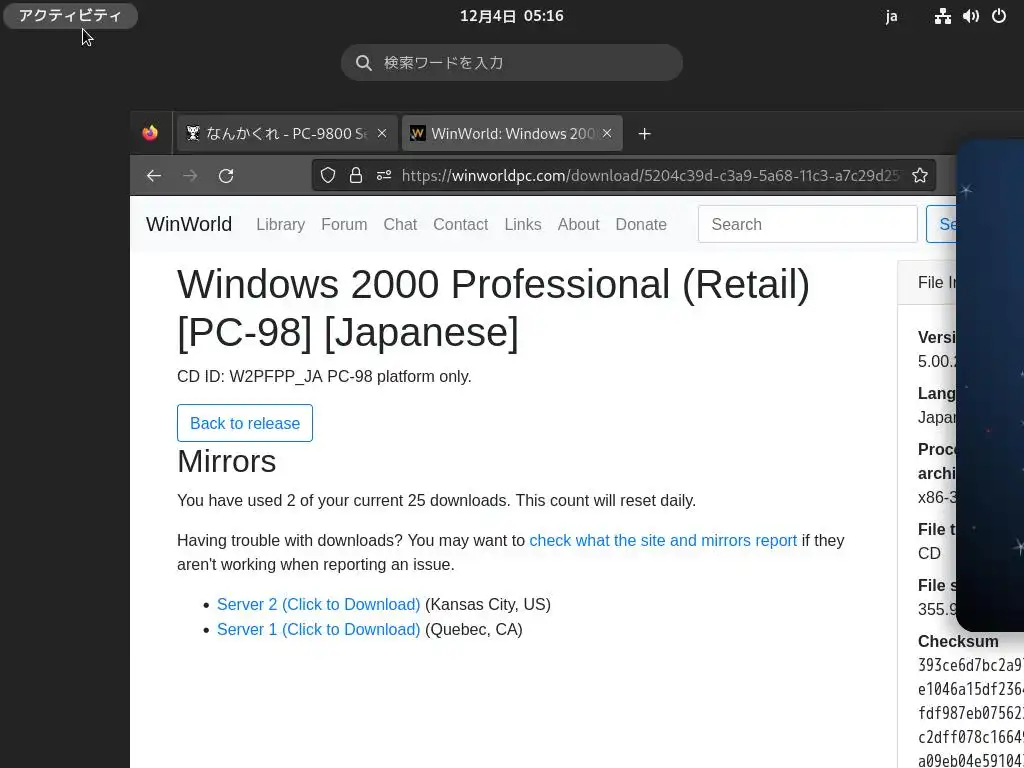The height and width of the screenshot is (768, 1024).
Task: Open site permissions icon in the address bar
Action: [x=384, y=175]
